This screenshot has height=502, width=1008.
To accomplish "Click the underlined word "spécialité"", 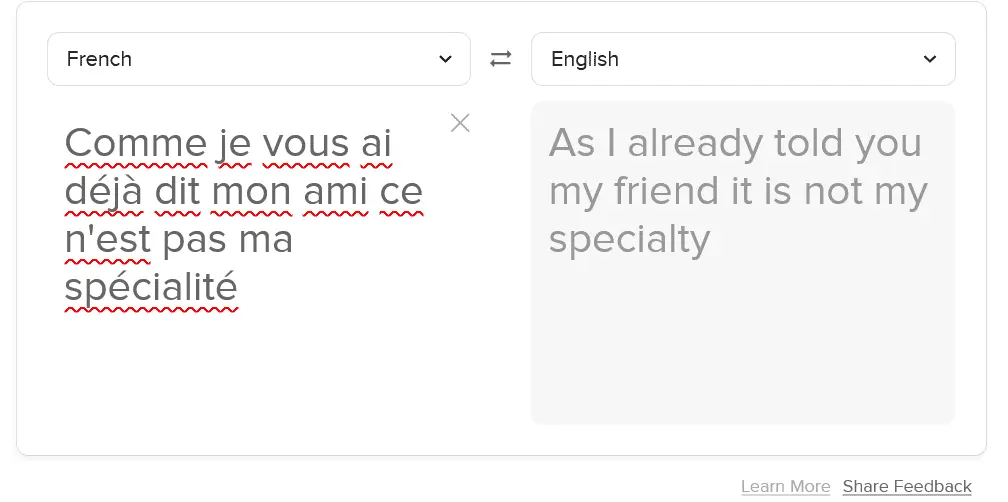I will click(151, 288).
